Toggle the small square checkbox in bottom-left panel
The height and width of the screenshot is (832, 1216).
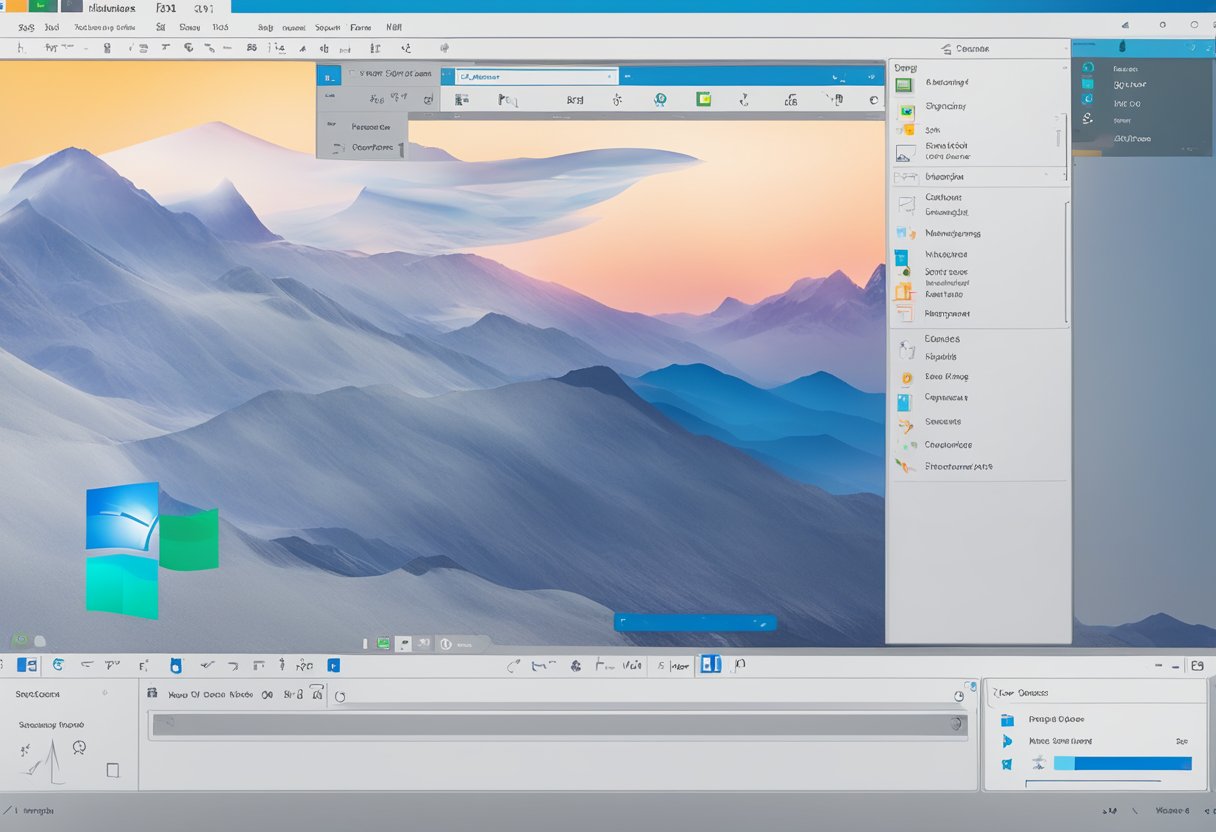click(x=112, y=768)
